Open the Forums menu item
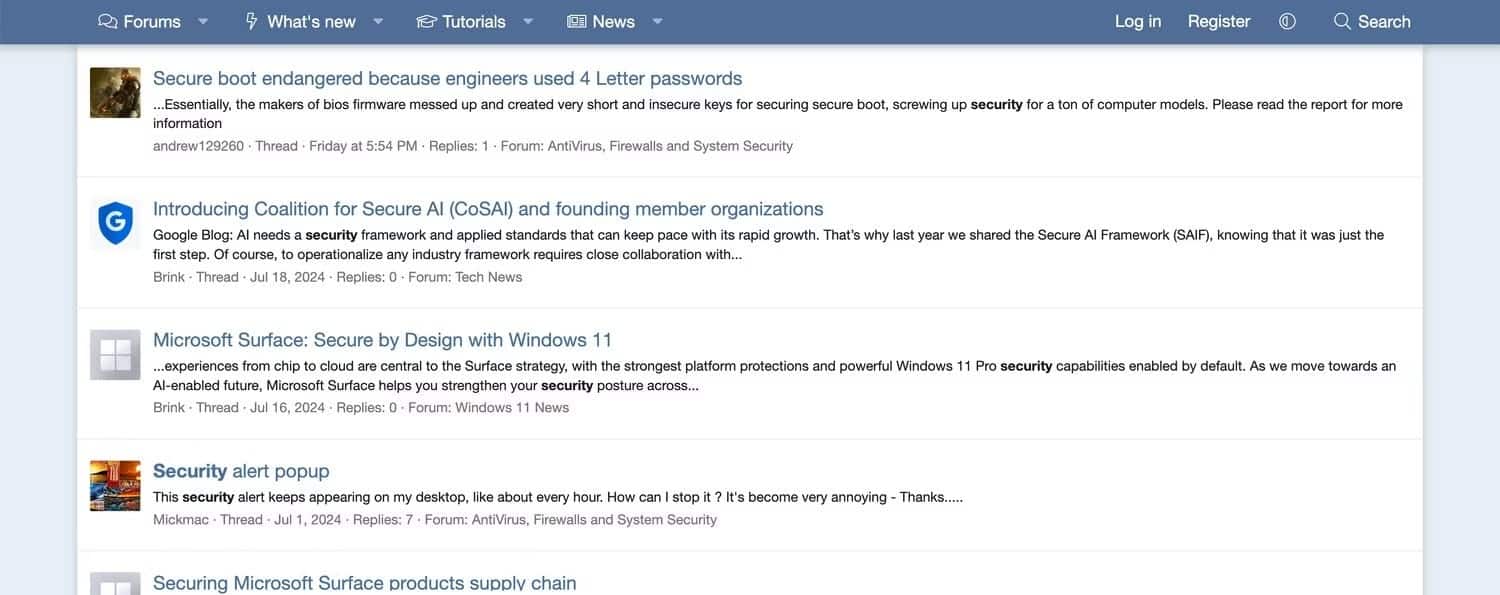Viewport: 1500px width, 595px height. point(140,21)
